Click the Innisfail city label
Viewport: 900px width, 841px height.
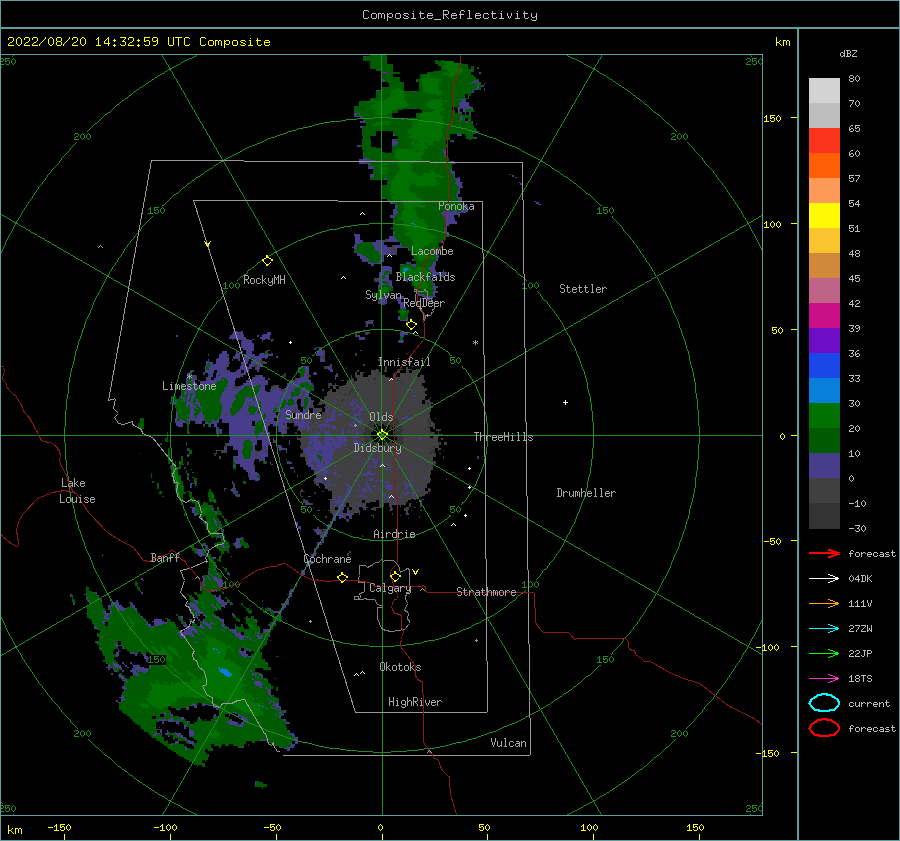(404, 362)
